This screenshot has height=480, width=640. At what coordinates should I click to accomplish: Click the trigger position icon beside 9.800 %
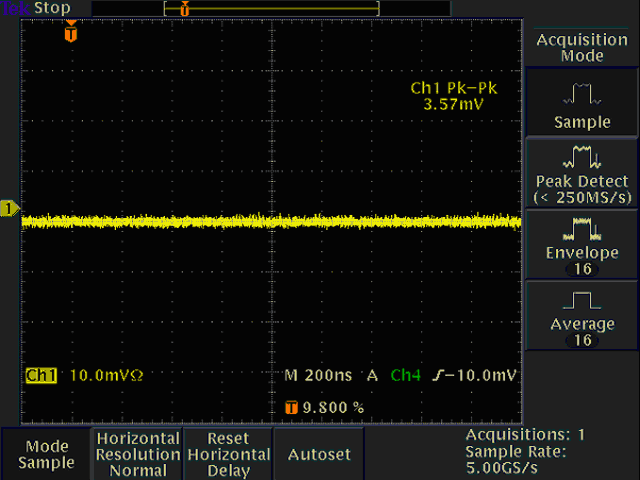coord(291,407)
